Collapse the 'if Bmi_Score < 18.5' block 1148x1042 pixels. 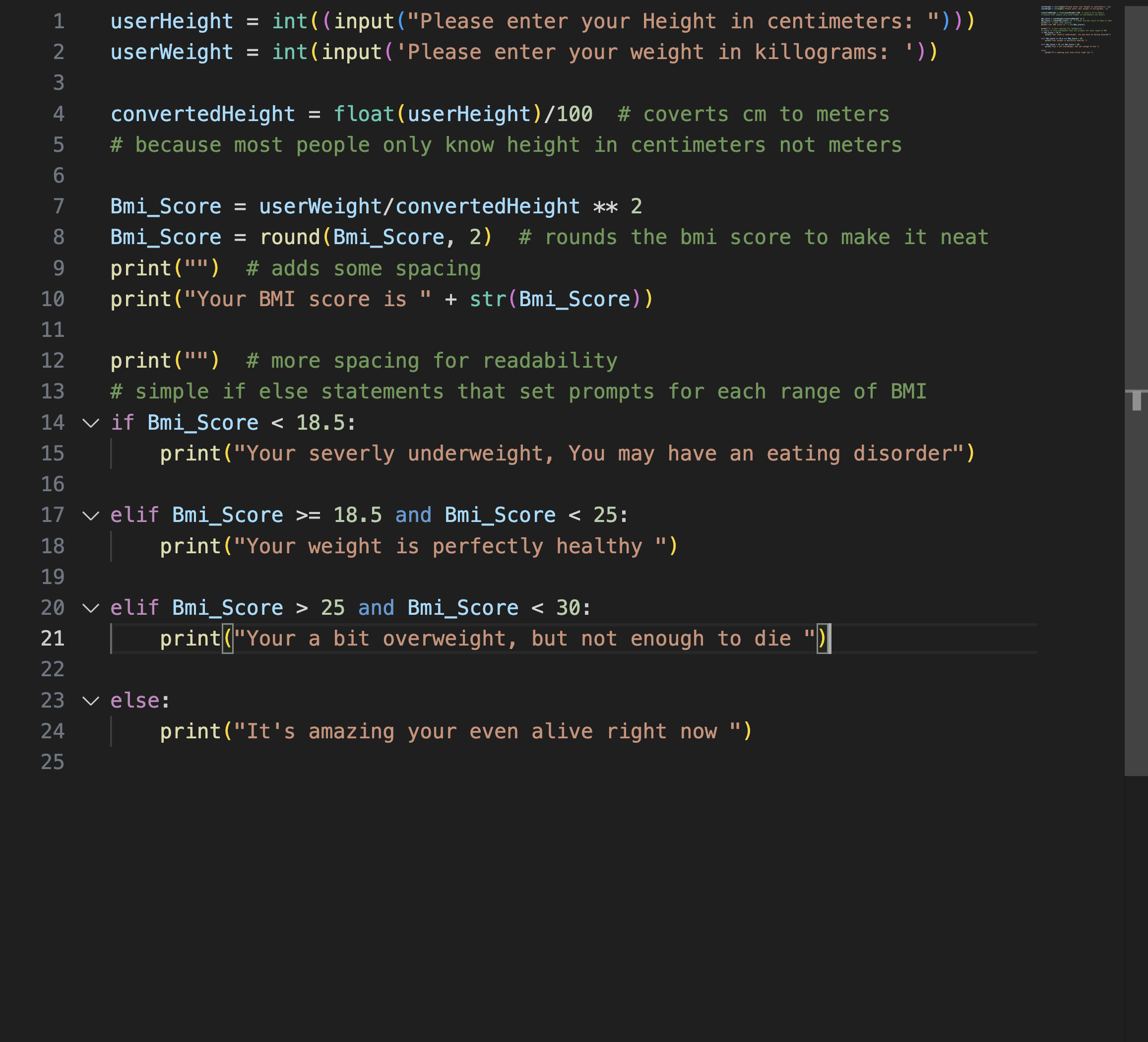point(91,423)
